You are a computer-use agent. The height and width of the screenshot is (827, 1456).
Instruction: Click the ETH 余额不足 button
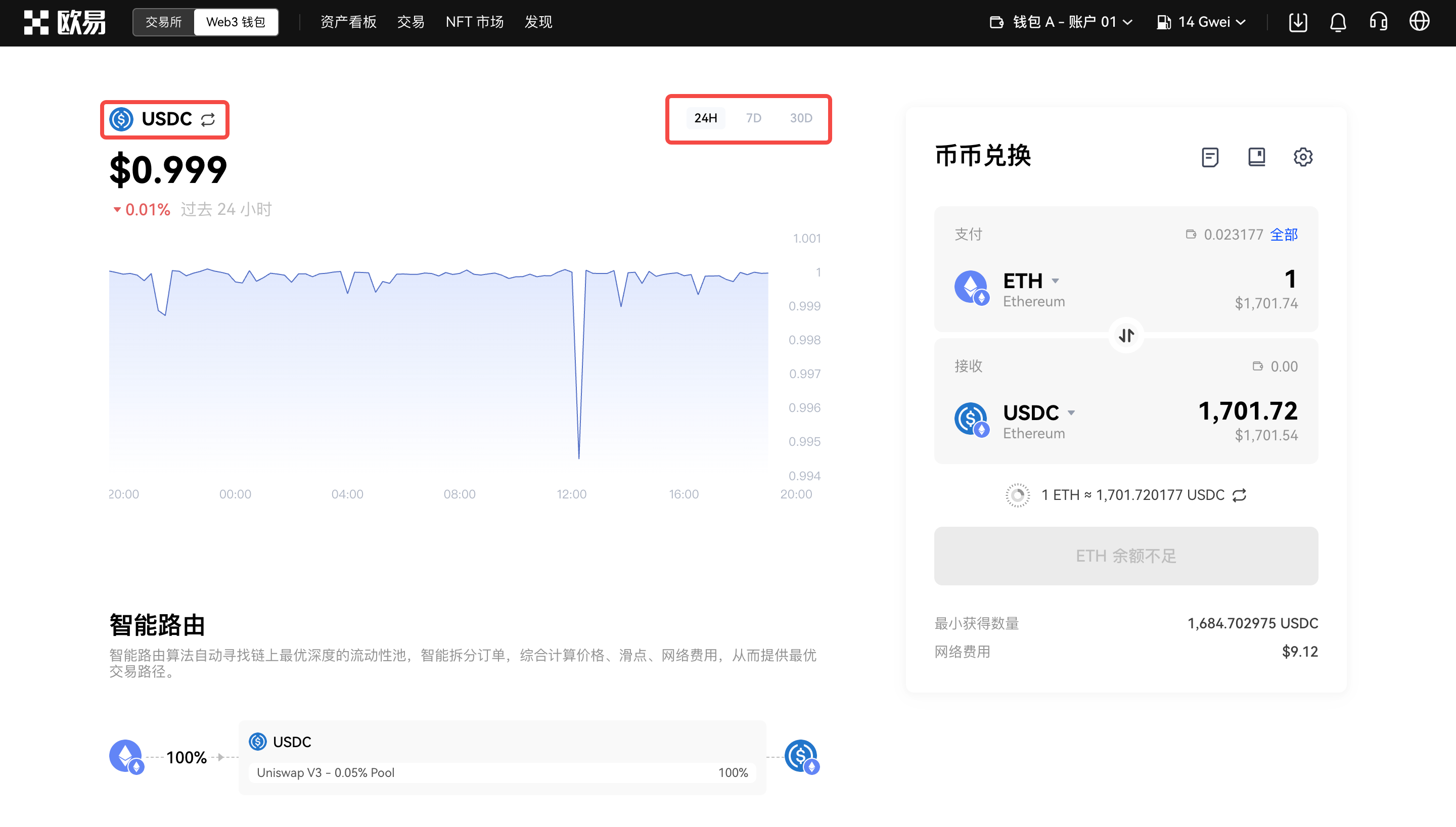pos(1125,556)
